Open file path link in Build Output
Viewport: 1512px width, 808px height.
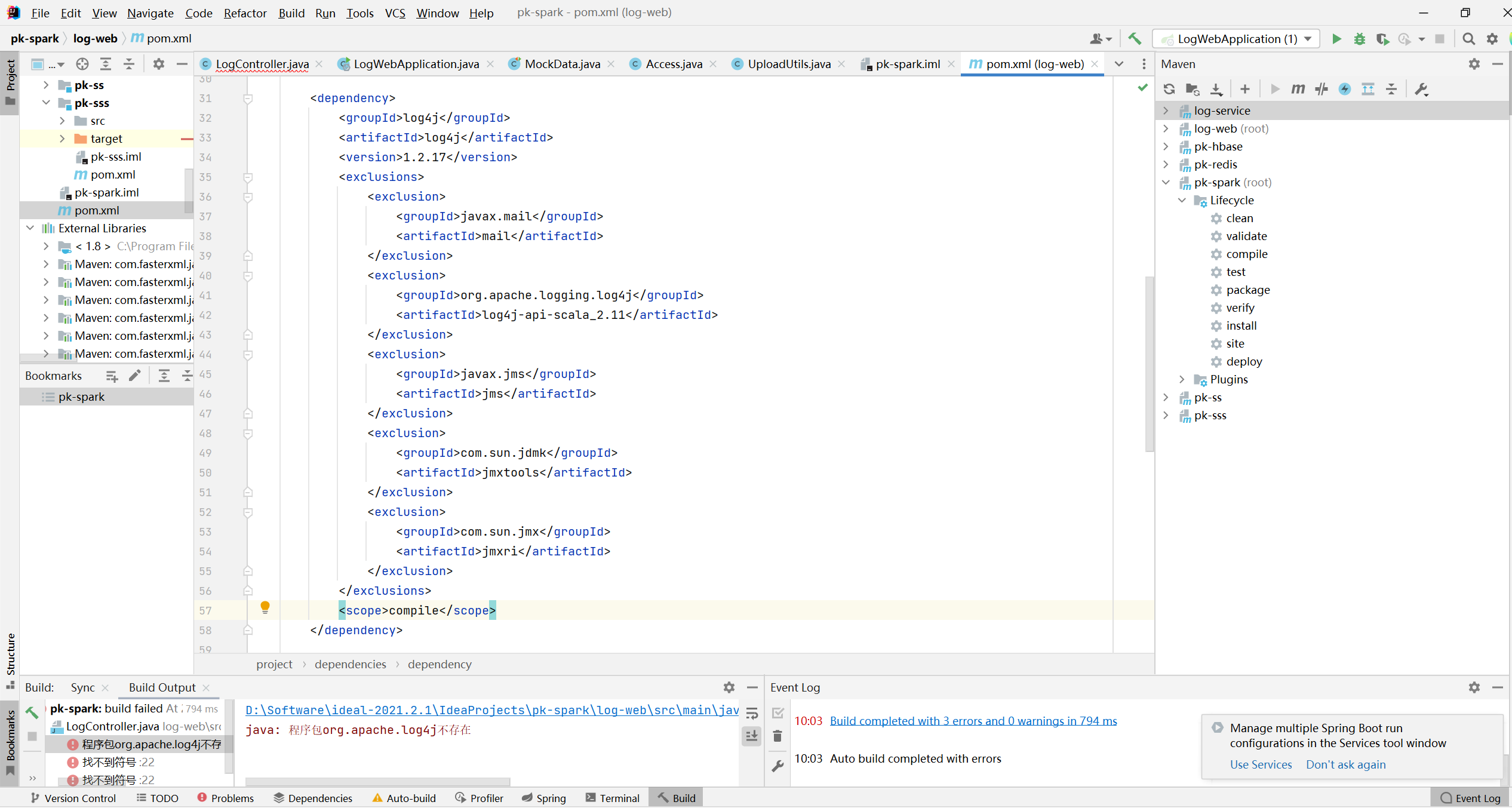point(492,710)
